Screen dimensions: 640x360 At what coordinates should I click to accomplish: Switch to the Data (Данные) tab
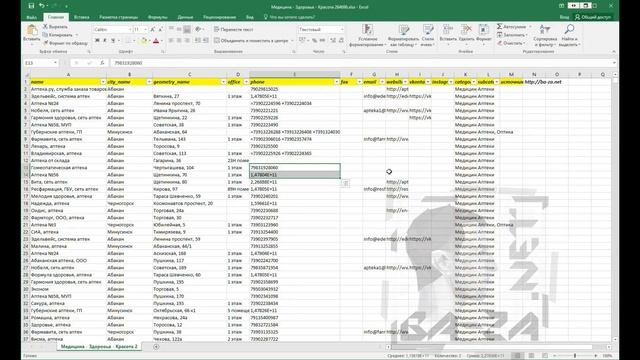click(185, 17)
